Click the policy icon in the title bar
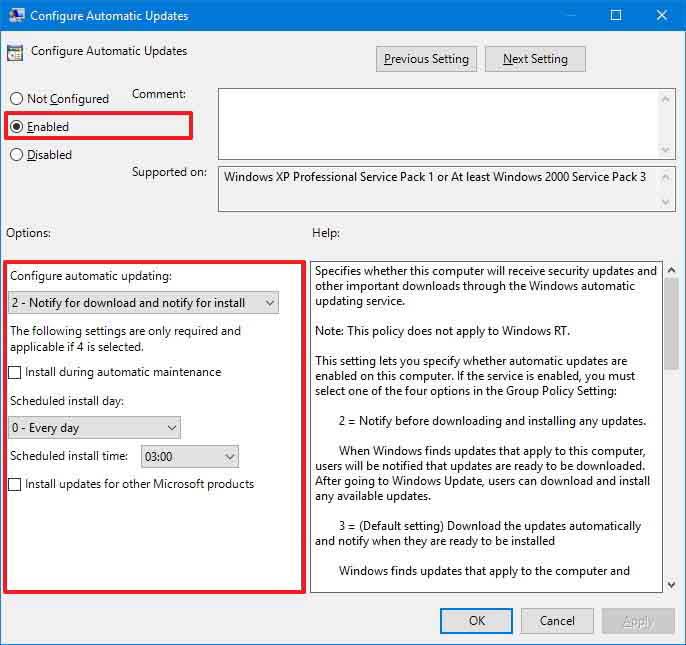This screenshot has width=686, height=645. pyautogui.click(x=14, y=16)
